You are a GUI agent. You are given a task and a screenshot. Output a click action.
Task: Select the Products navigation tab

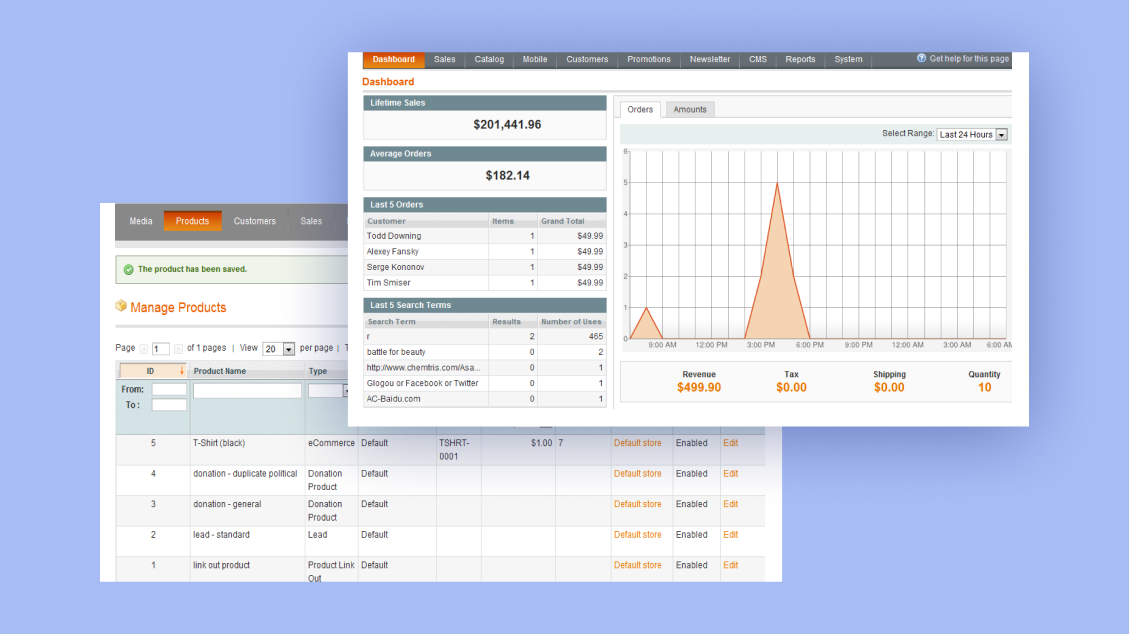(192, 221)
